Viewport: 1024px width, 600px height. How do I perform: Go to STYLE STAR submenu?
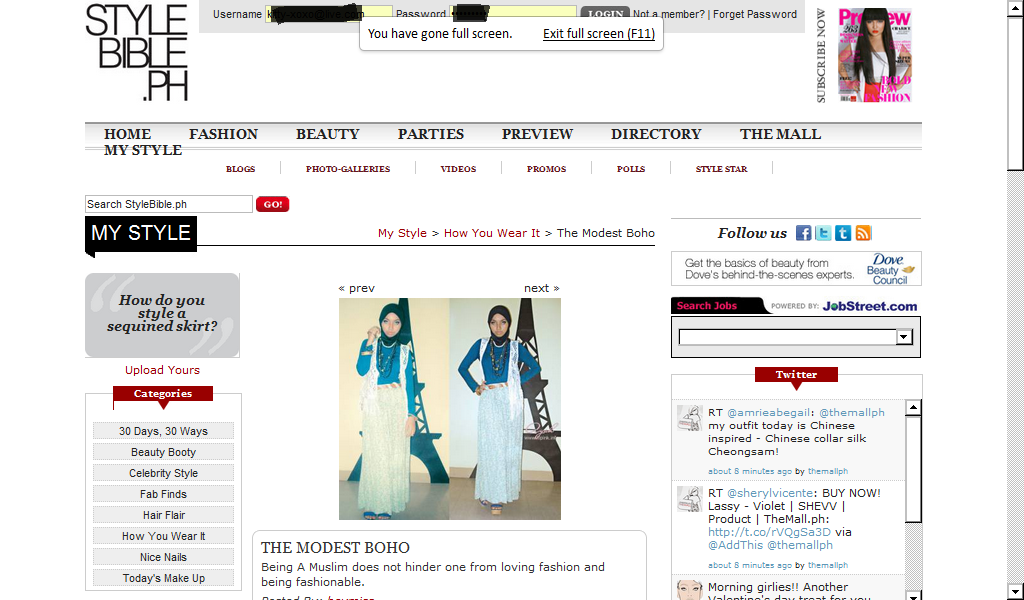click(722, 169)
